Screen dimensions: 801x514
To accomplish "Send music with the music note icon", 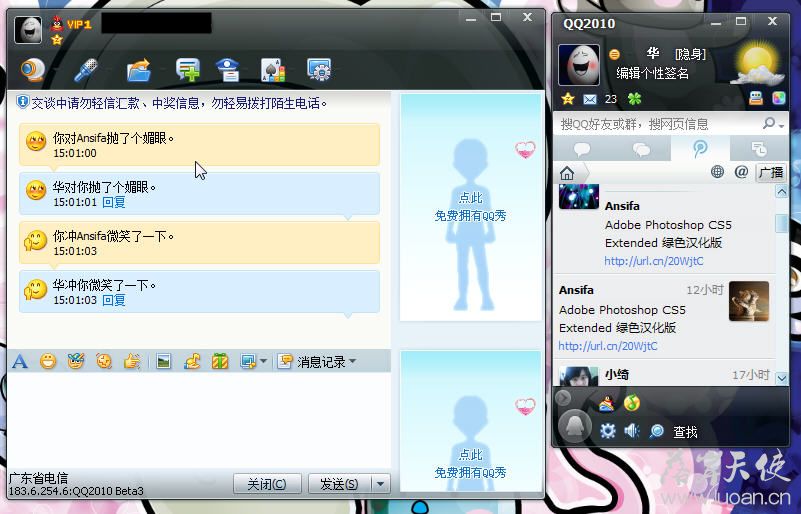I will pos(192,362).
